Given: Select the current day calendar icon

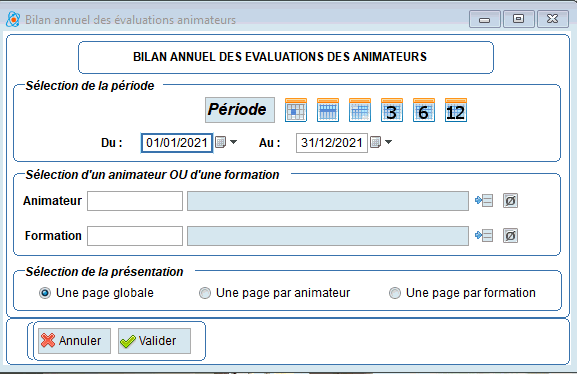Looking at the screenshot, I should pos(296,110).
